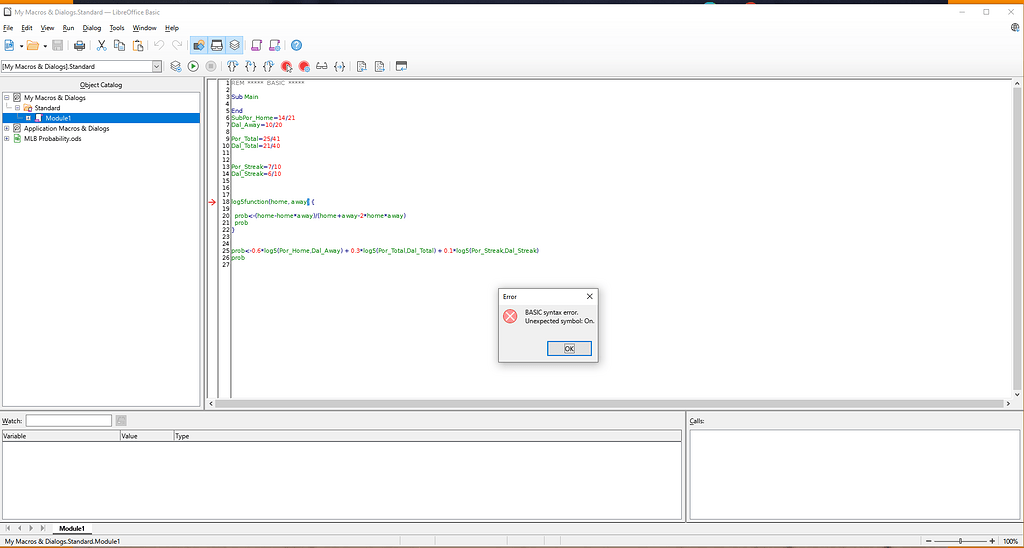Open the New document dropdown arrow
The height and width of the screenshot is (548, 1024).
(22, 46)
